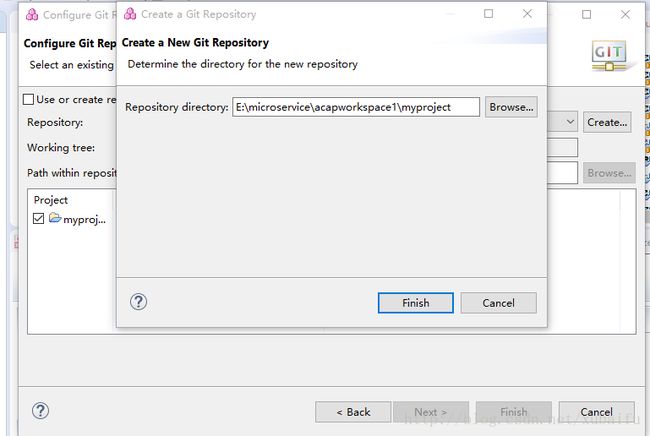650x436 pixels.
Task: Open help in Create a Git Repository dialog
Action: [x=138, y=302]
